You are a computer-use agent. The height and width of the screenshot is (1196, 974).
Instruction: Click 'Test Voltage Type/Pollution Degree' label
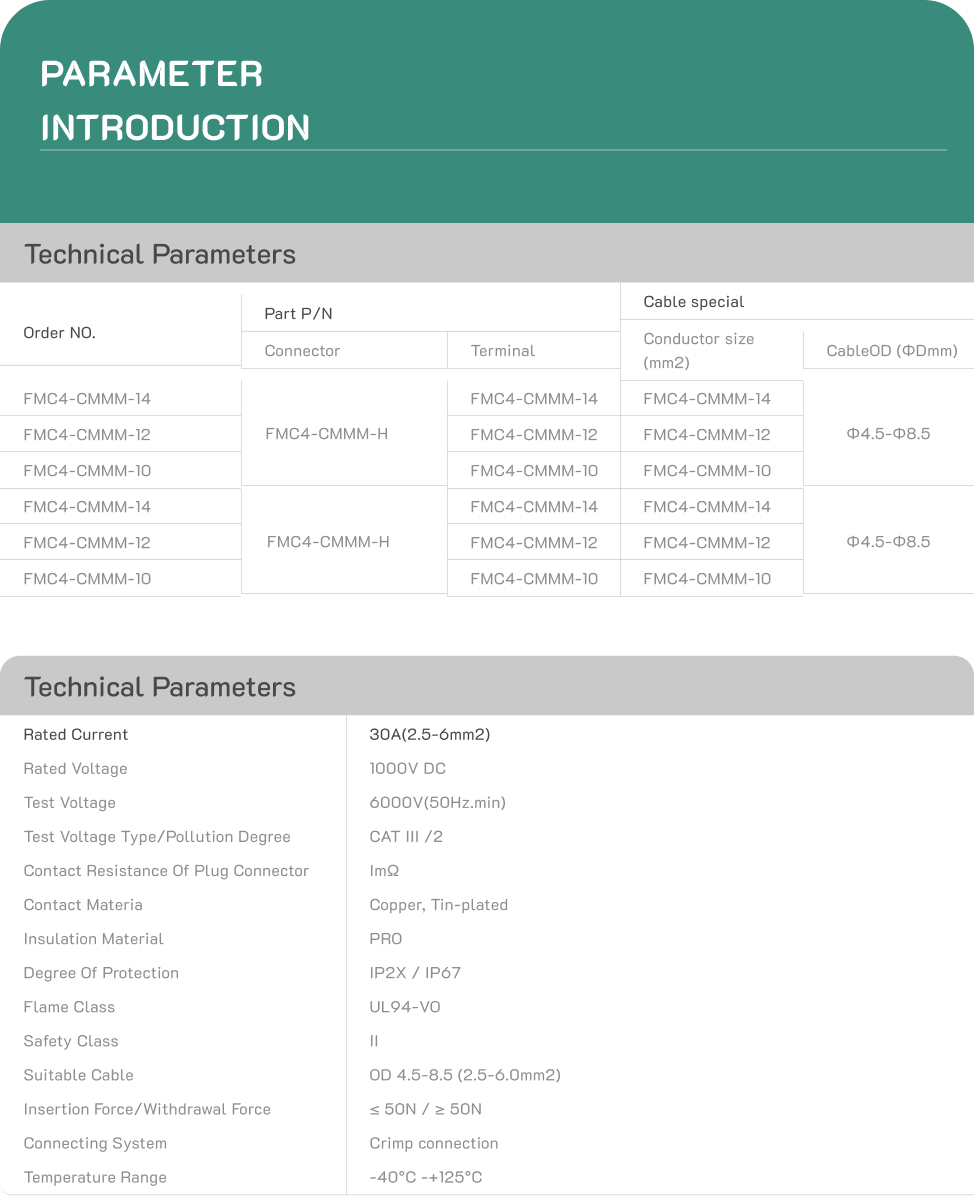click(156, 837)
